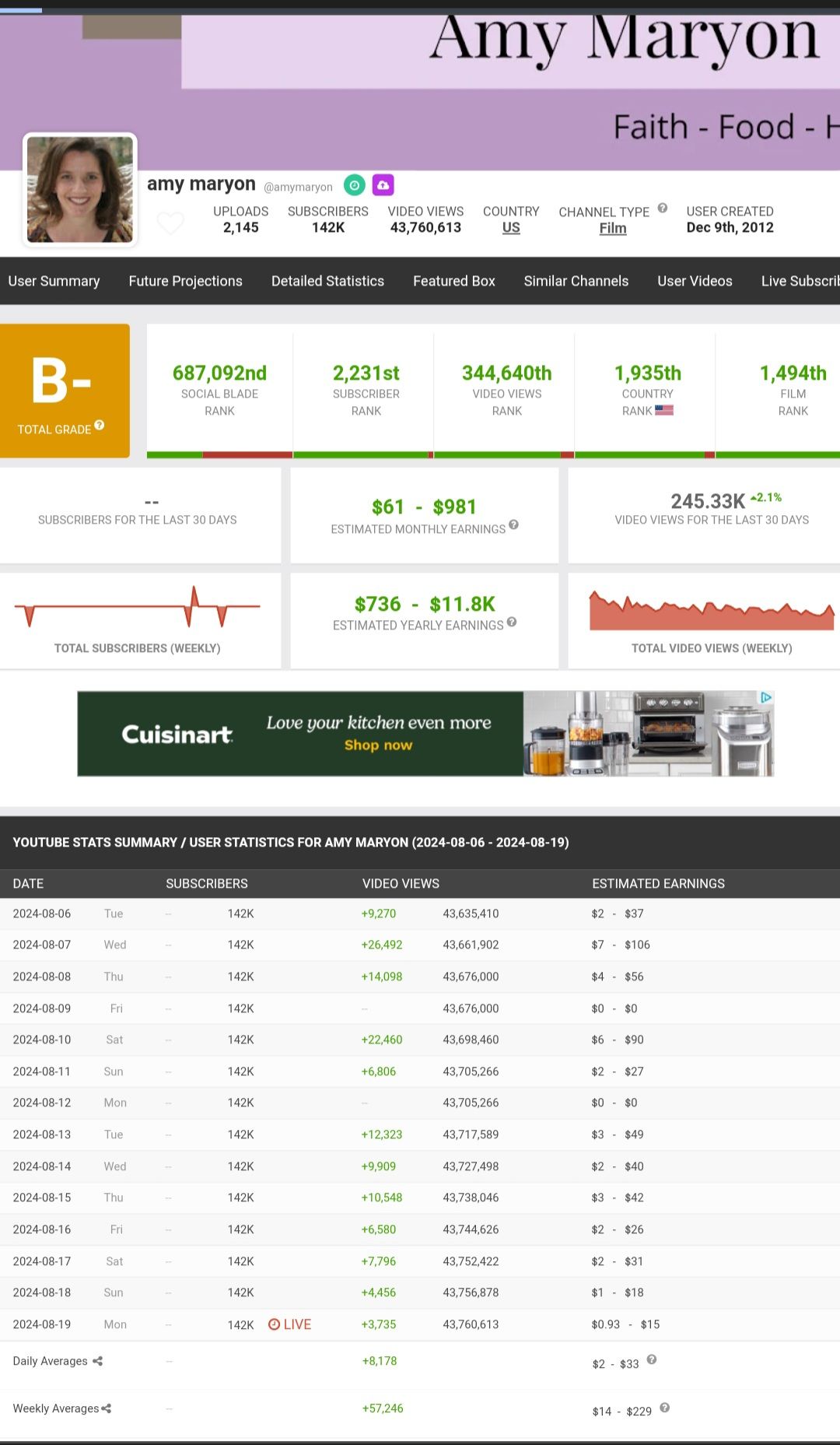Go to the User Videos tab

click(695, 281)
